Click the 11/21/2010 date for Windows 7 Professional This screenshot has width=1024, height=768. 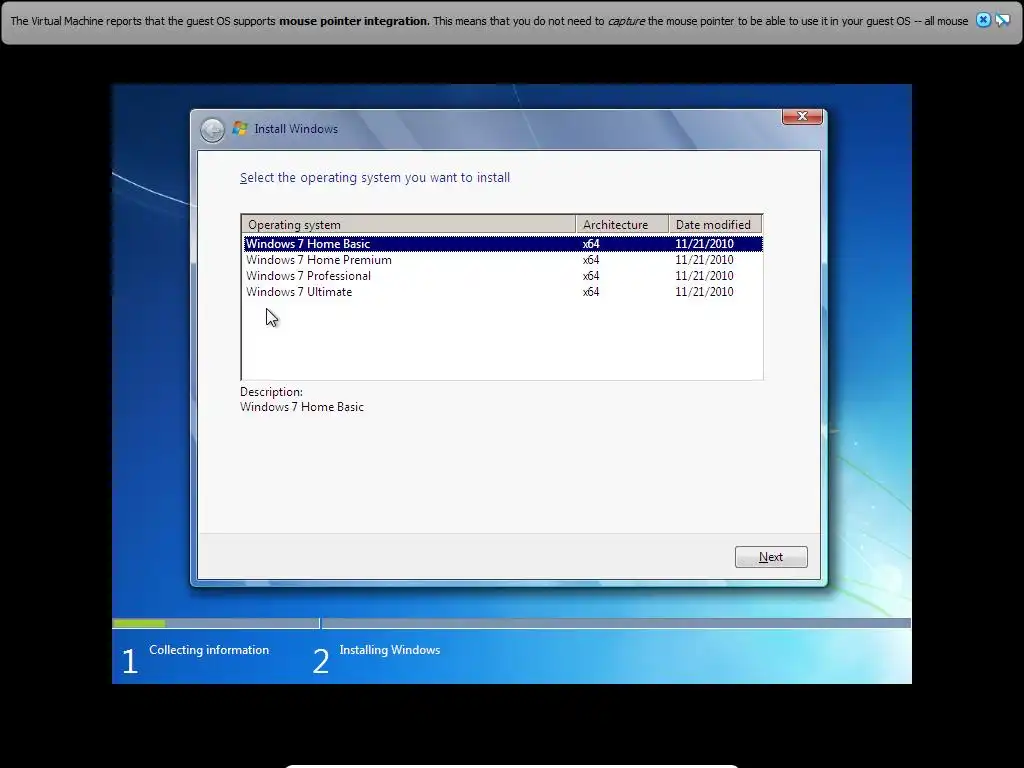tap(704, 276)
